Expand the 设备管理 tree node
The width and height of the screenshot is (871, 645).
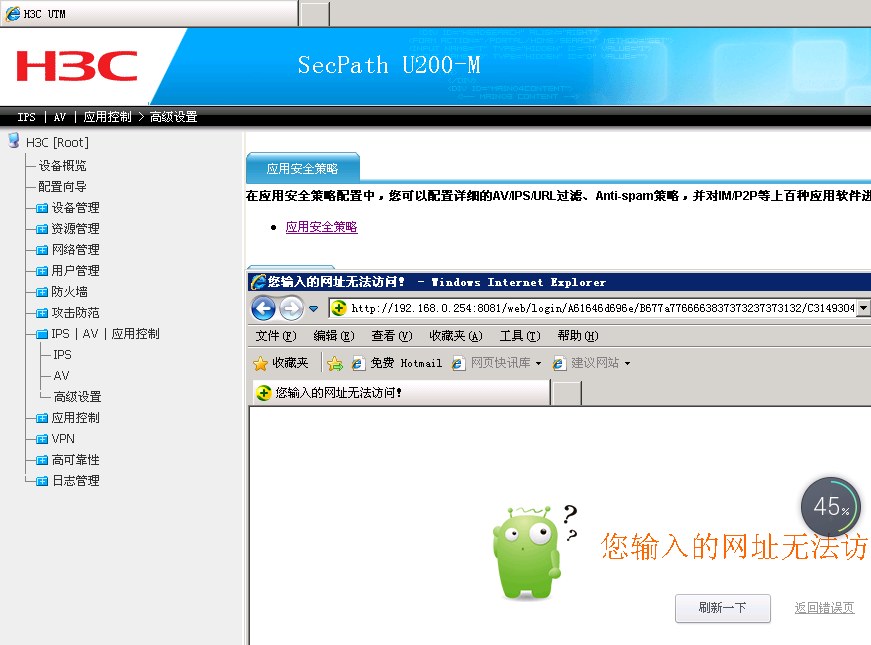[42, 208]
